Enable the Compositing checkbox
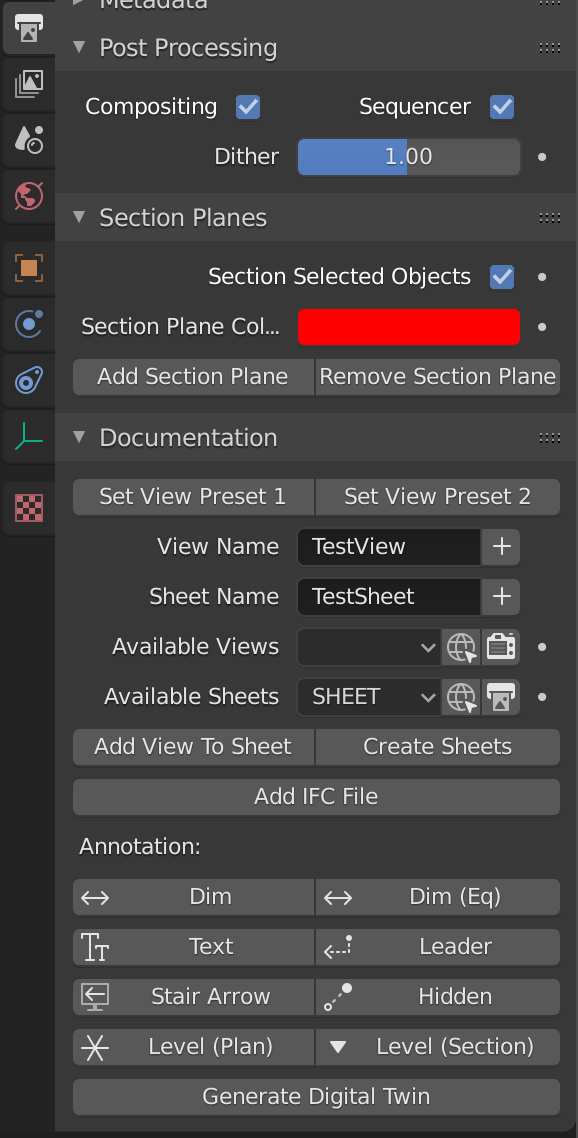 point(247,106)
